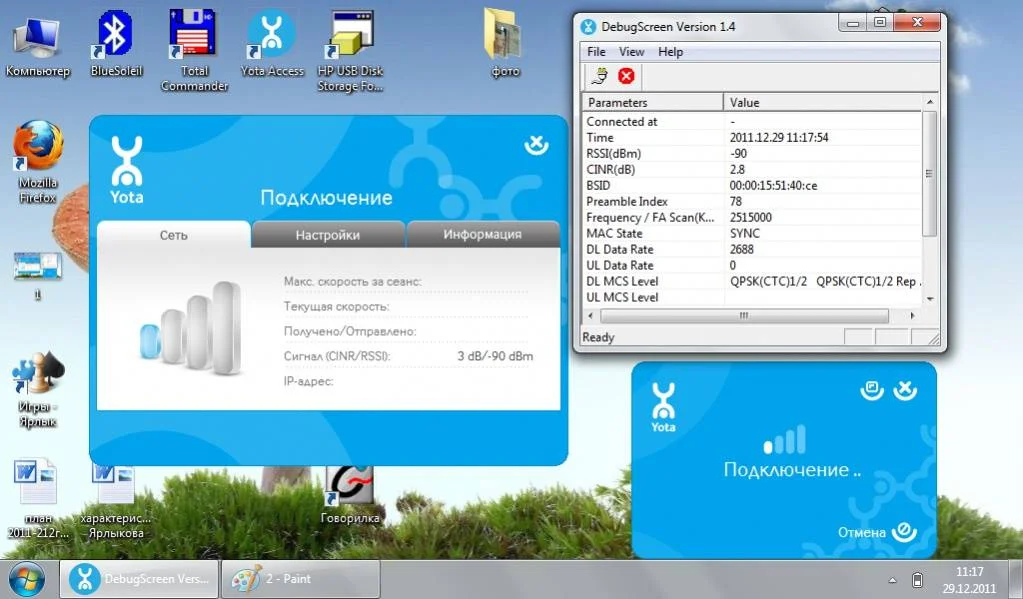1023x599 pixels.
Task: Open the Help menu in DebugScreen
Action: tap(671, 52)
